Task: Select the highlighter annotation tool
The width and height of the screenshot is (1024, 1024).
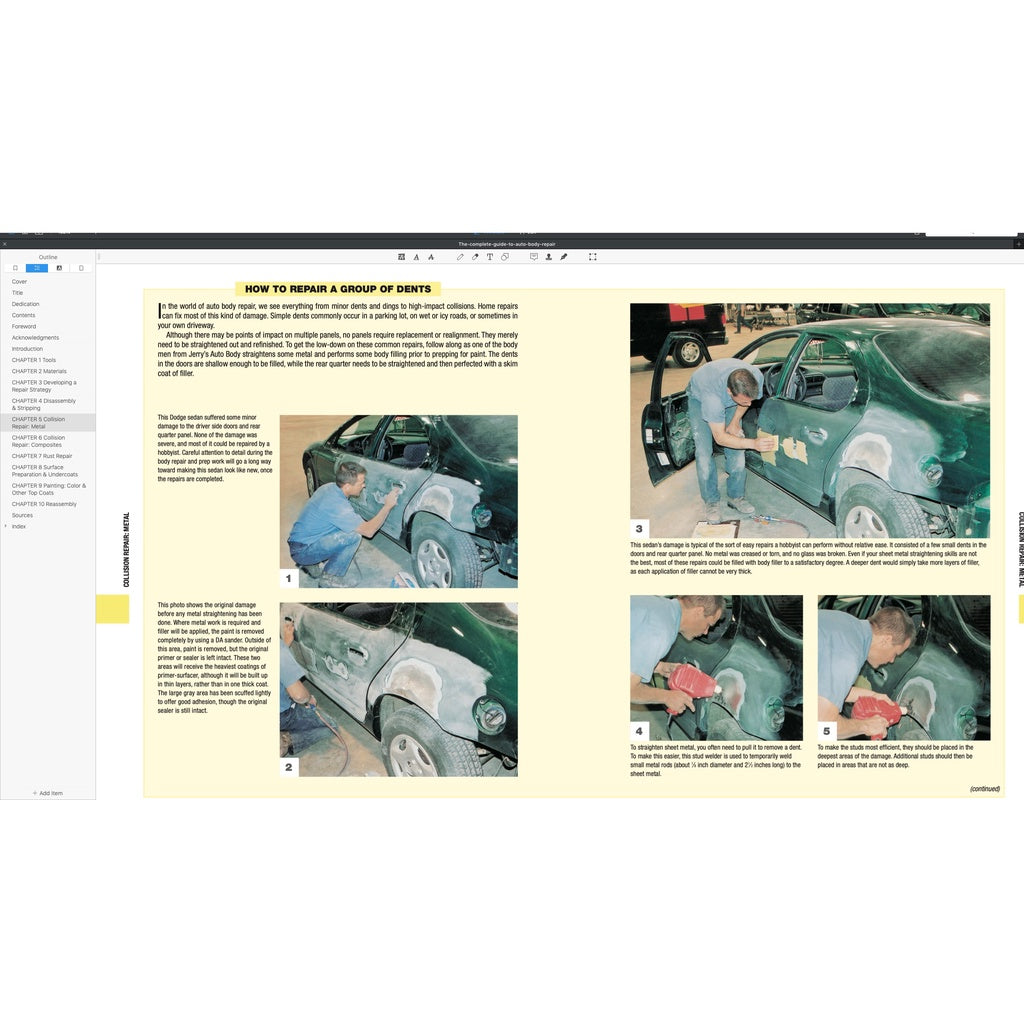Action: pos(475,257)
